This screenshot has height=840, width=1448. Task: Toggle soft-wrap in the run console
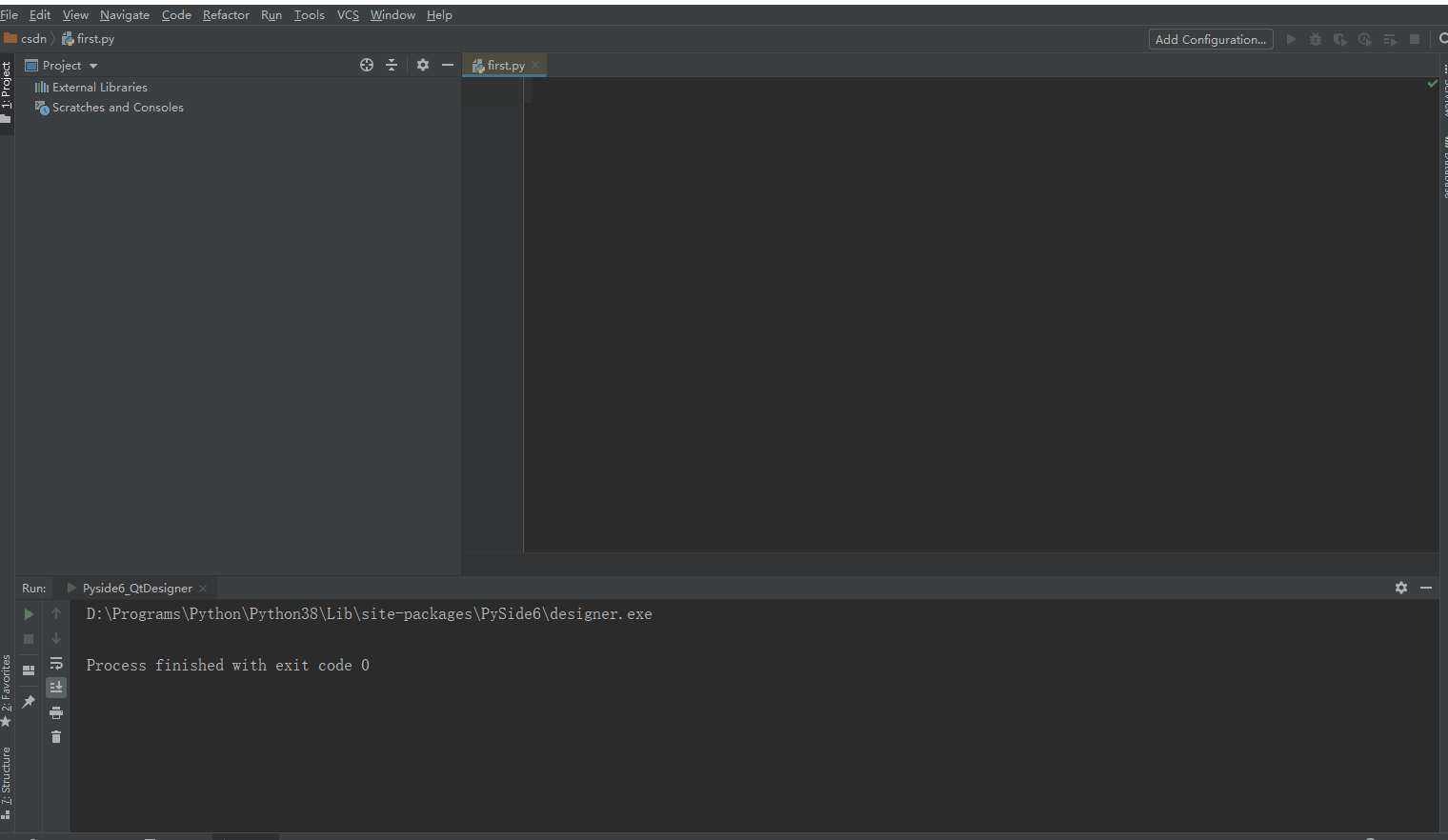(56, 664)
